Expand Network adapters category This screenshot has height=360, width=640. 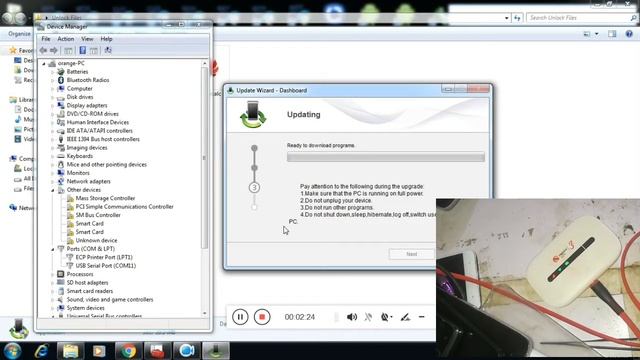[53, 182]
